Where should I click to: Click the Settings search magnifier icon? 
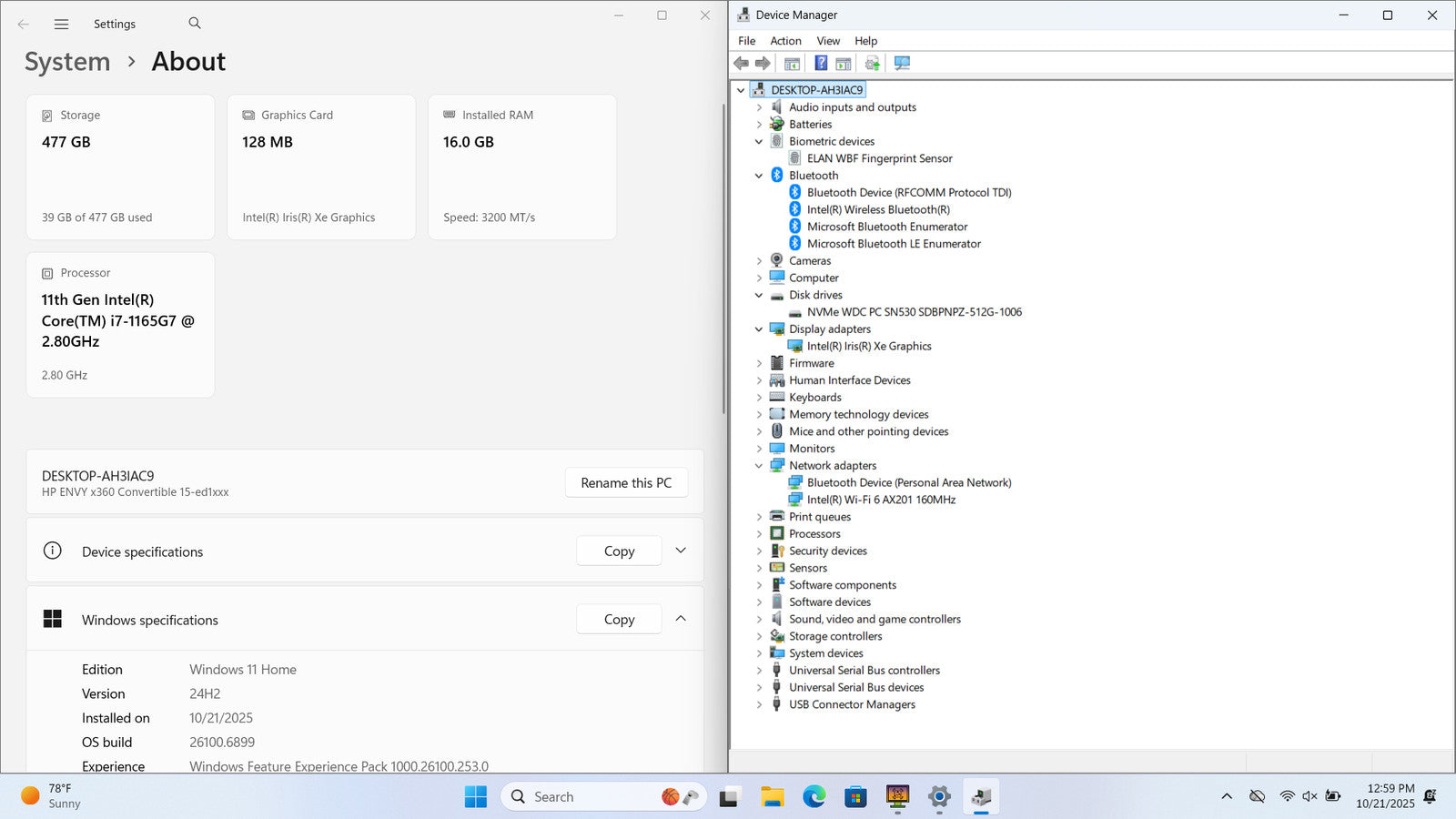[195, 24]
